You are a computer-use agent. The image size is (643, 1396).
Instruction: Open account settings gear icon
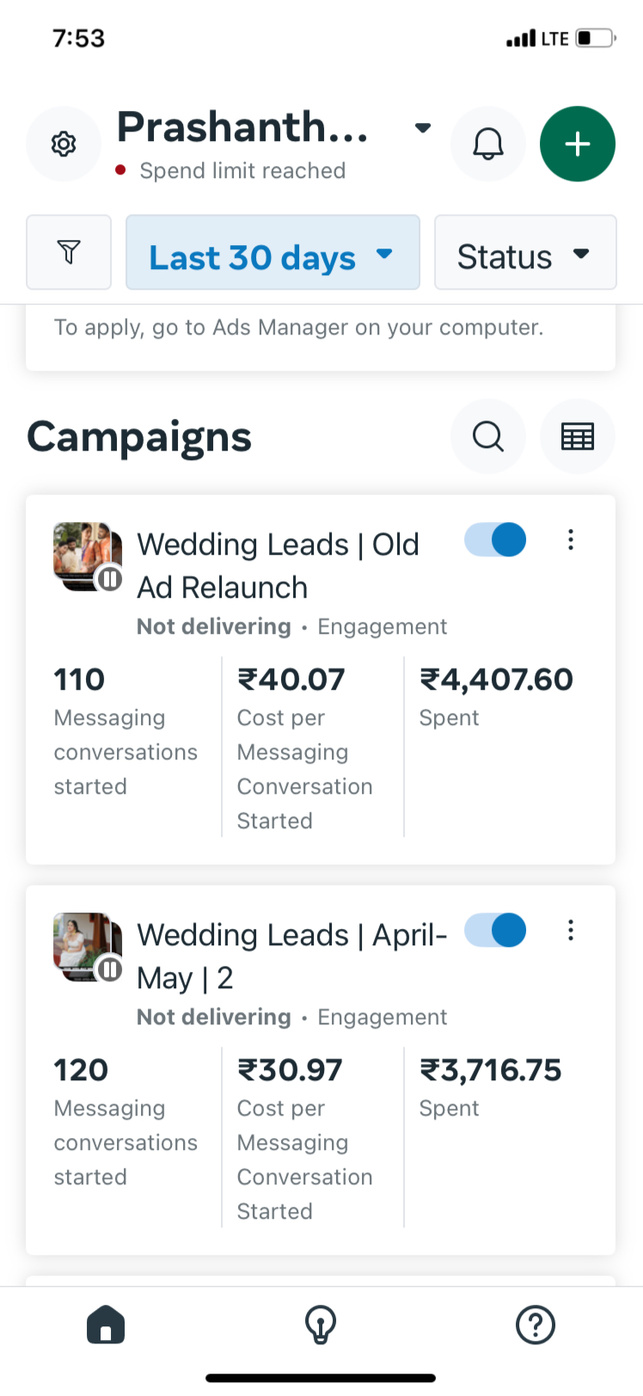pos(64,144)
